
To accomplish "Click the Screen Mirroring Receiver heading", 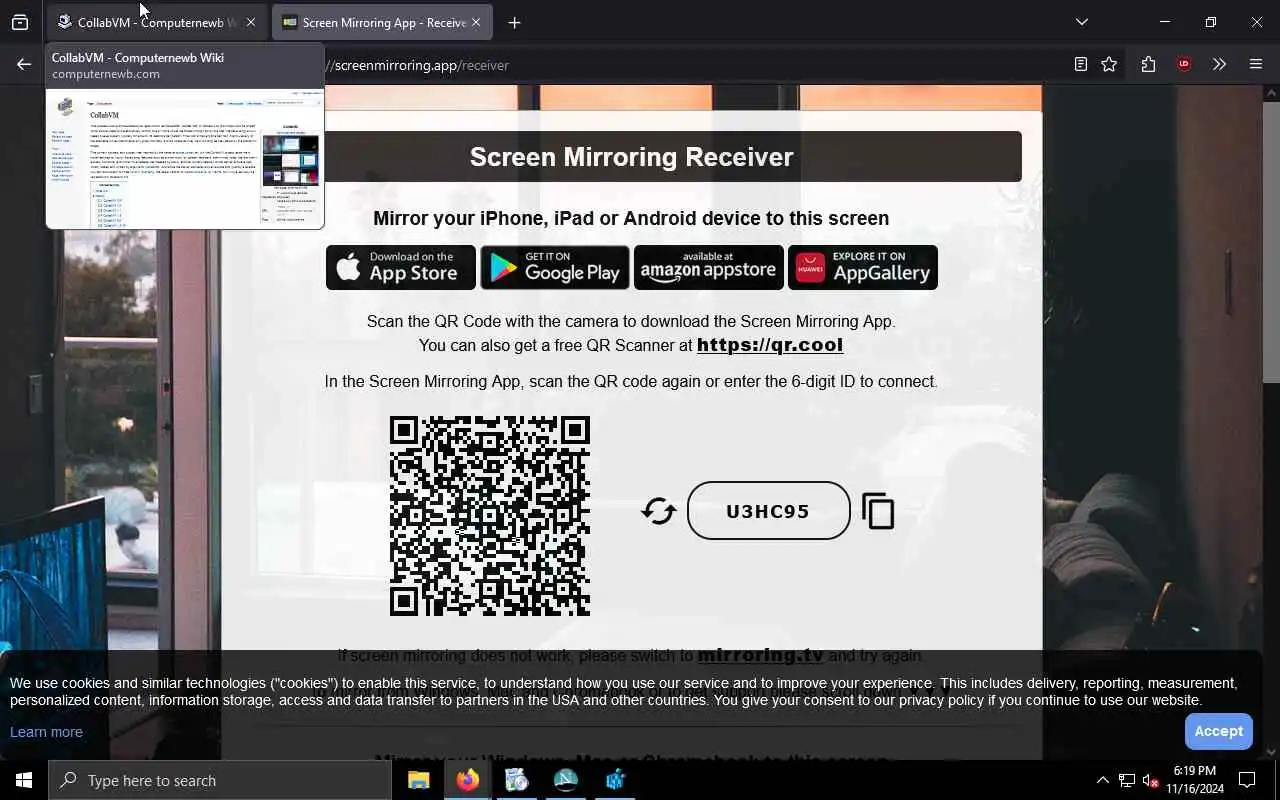I will pos(631,157).
